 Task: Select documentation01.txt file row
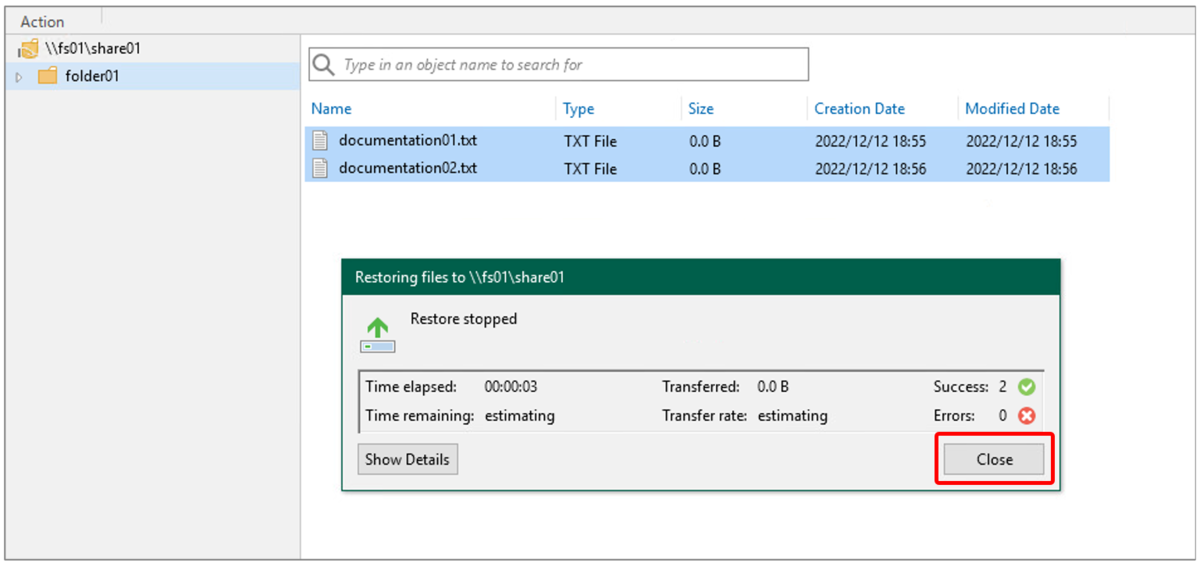click(x=707, y=141)
